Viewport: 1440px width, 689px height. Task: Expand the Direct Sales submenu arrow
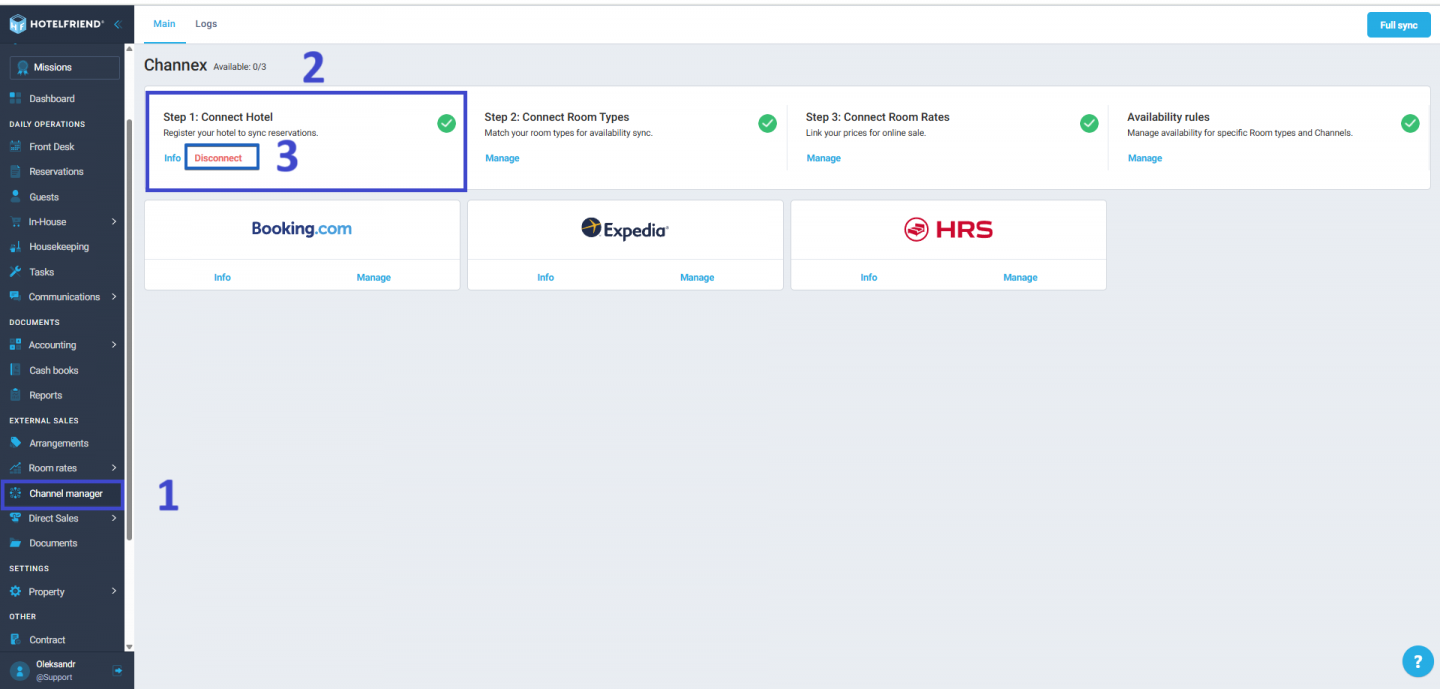coord(113,518)
